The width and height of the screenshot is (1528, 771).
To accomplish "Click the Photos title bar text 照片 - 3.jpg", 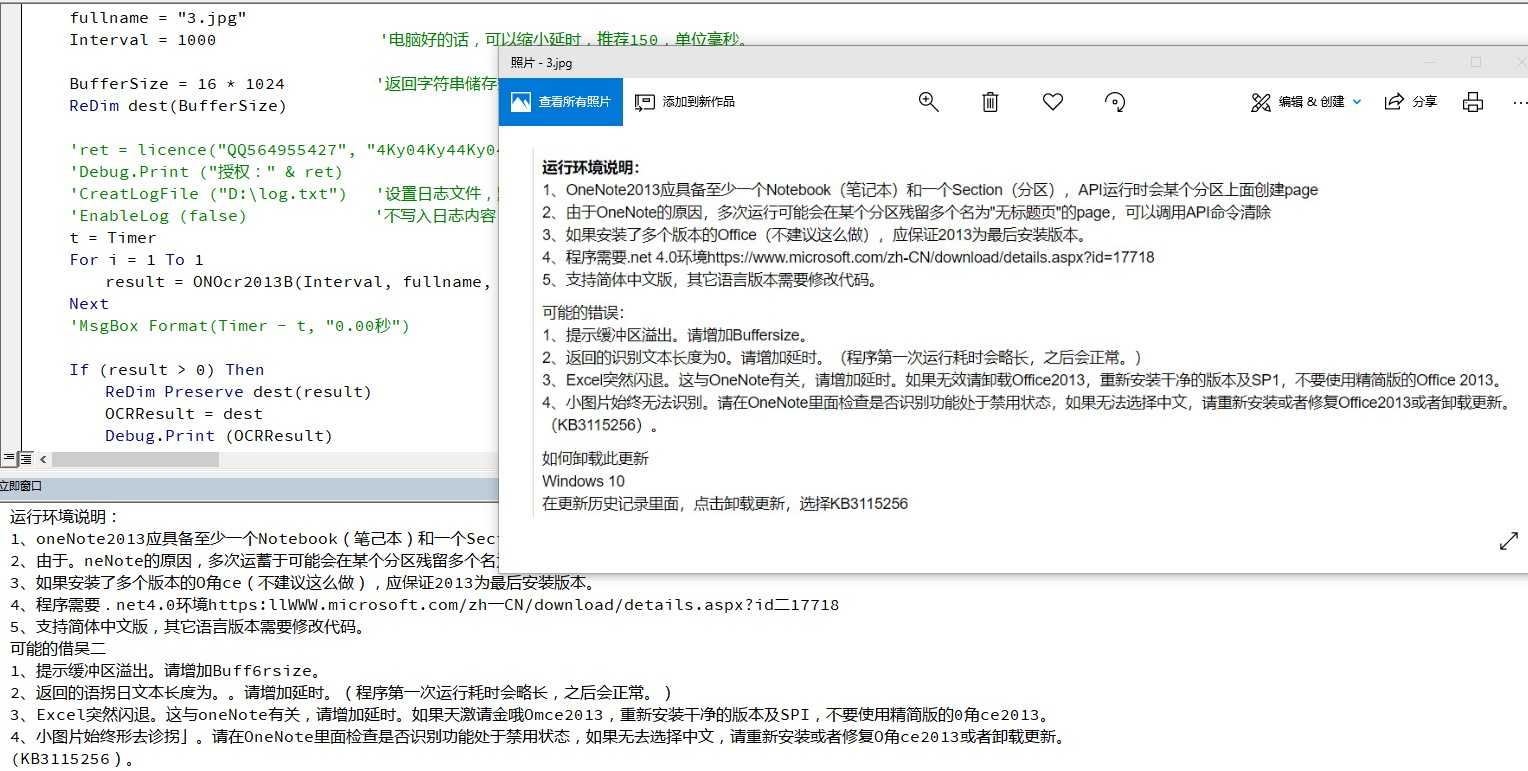I will [541, 62].
